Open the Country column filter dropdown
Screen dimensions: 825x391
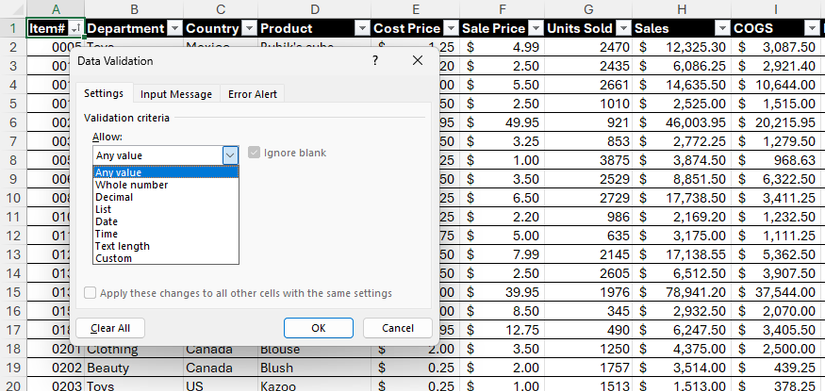click(x=250, y=28)
